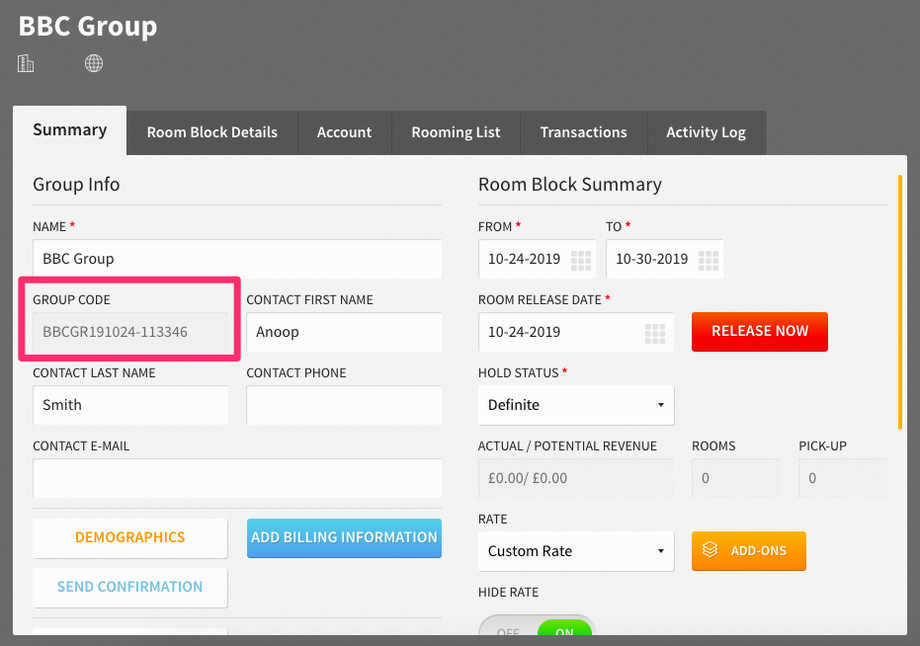Go to the Rooming List tab
This screenshot has height=646, width=920.
pos(456,133)
